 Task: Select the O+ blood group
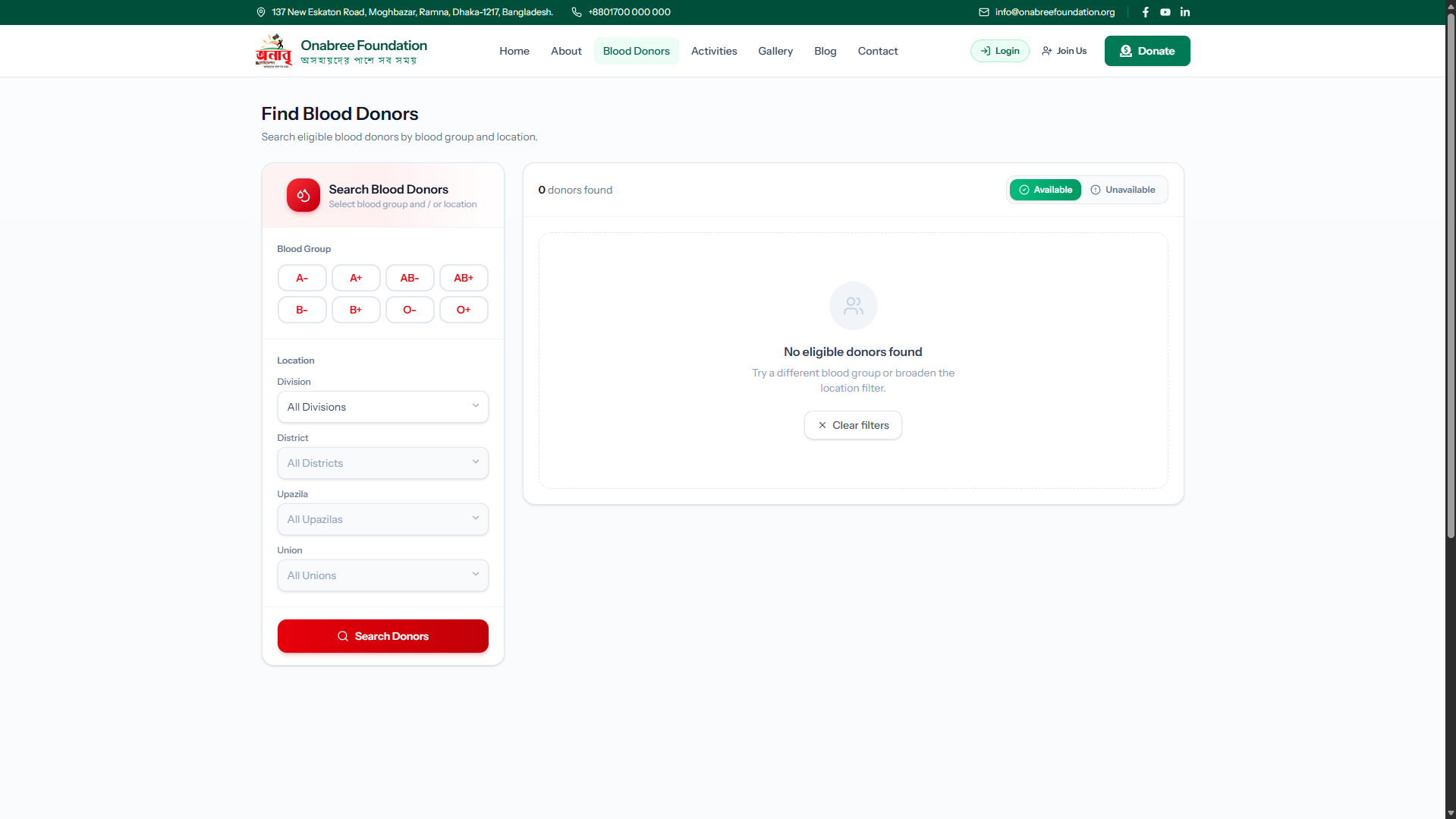click(x=464, y=310)
